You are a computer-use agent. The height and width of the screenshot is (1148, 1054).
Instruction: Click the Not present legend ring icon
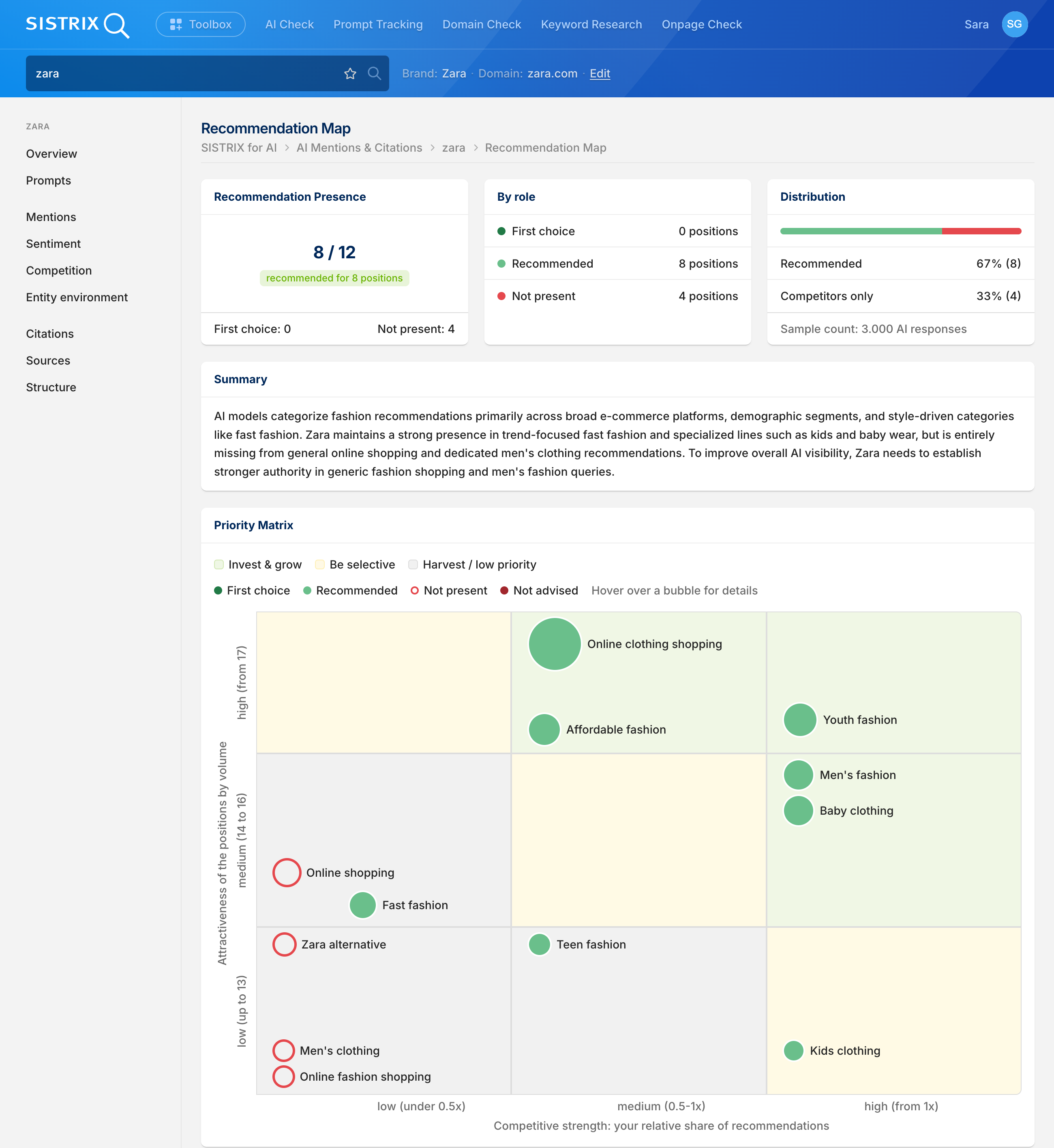tap(415, 590)
